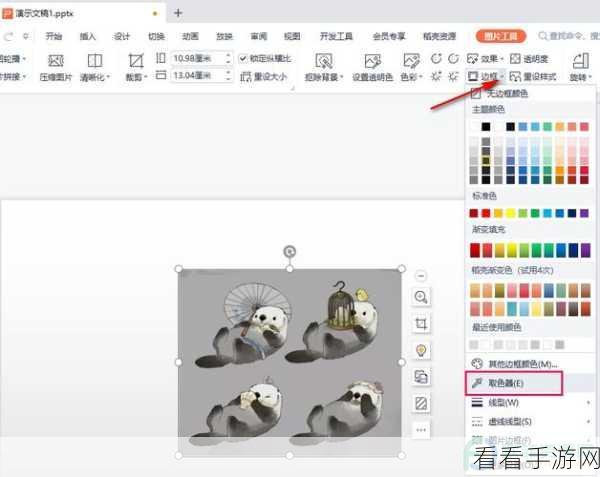Click the increase brightness sun icon in the ribbon

click(436, 77)
